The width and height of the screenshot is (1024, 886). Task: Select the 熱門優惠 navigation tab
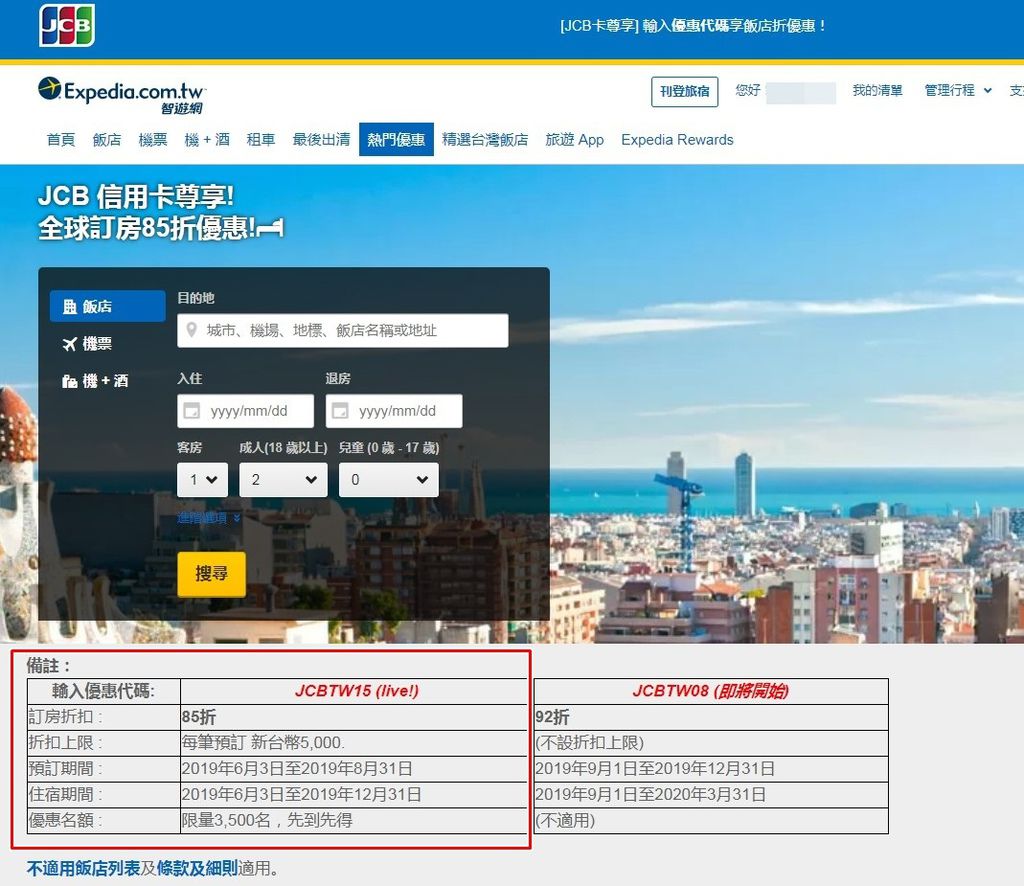point(396,140)
